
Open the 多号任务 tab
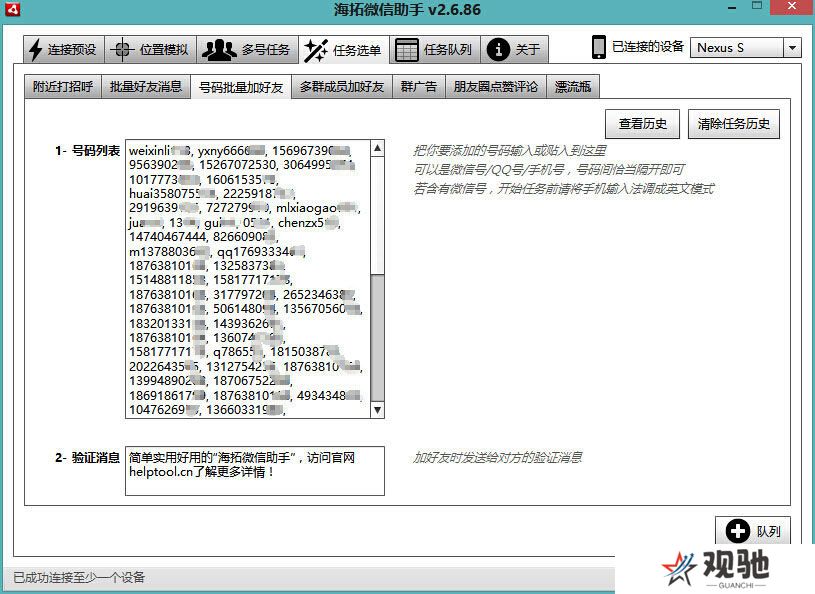pos(247,50)
